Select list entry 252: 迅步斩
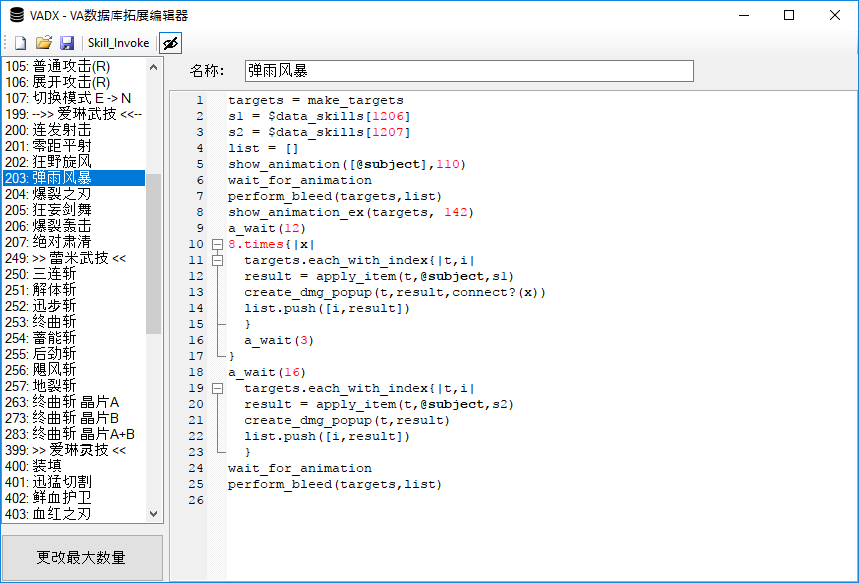Viewport: 859px width, 583px height. click(74, 306)
